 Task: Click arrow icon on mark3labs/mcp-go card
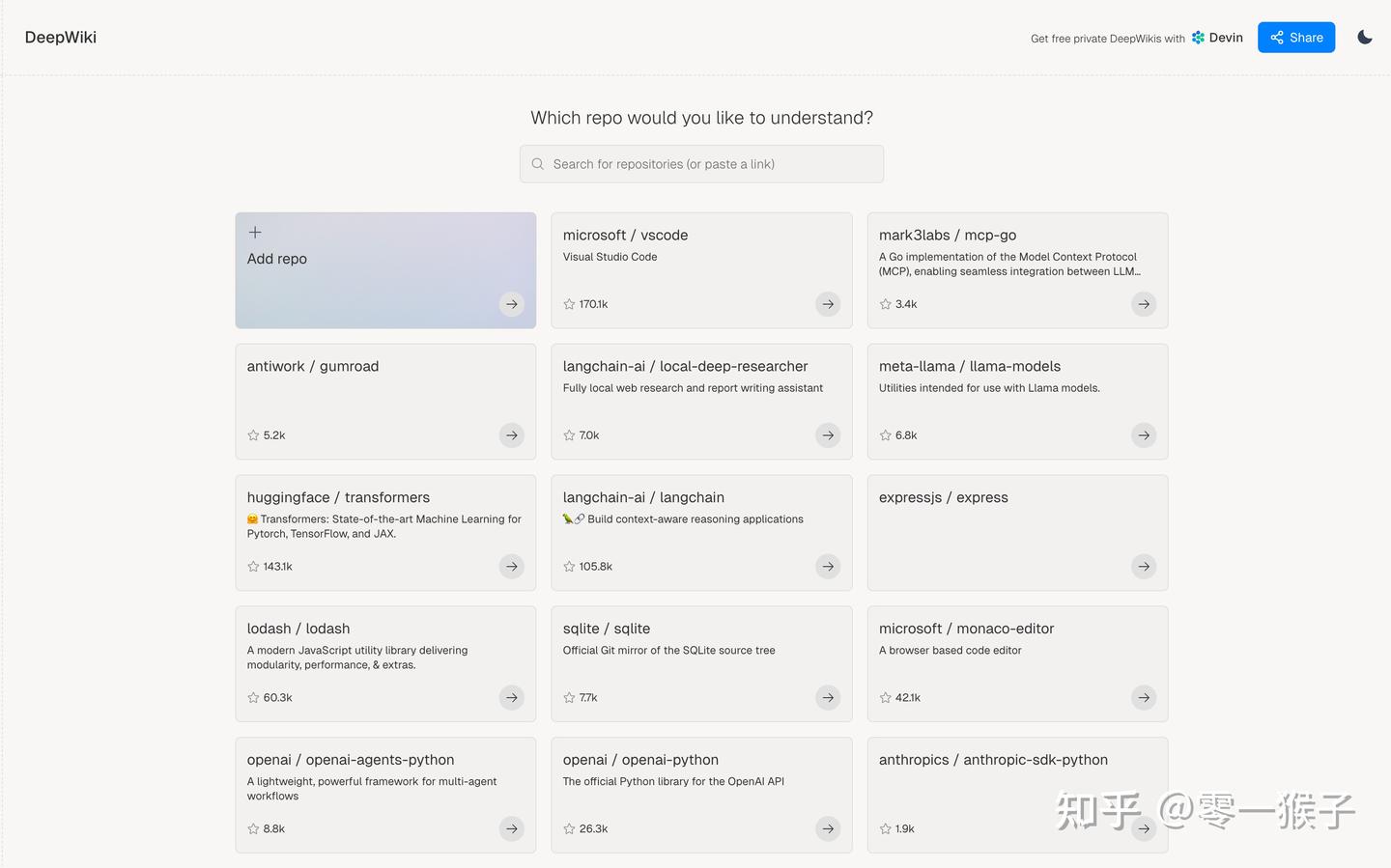1144,304
